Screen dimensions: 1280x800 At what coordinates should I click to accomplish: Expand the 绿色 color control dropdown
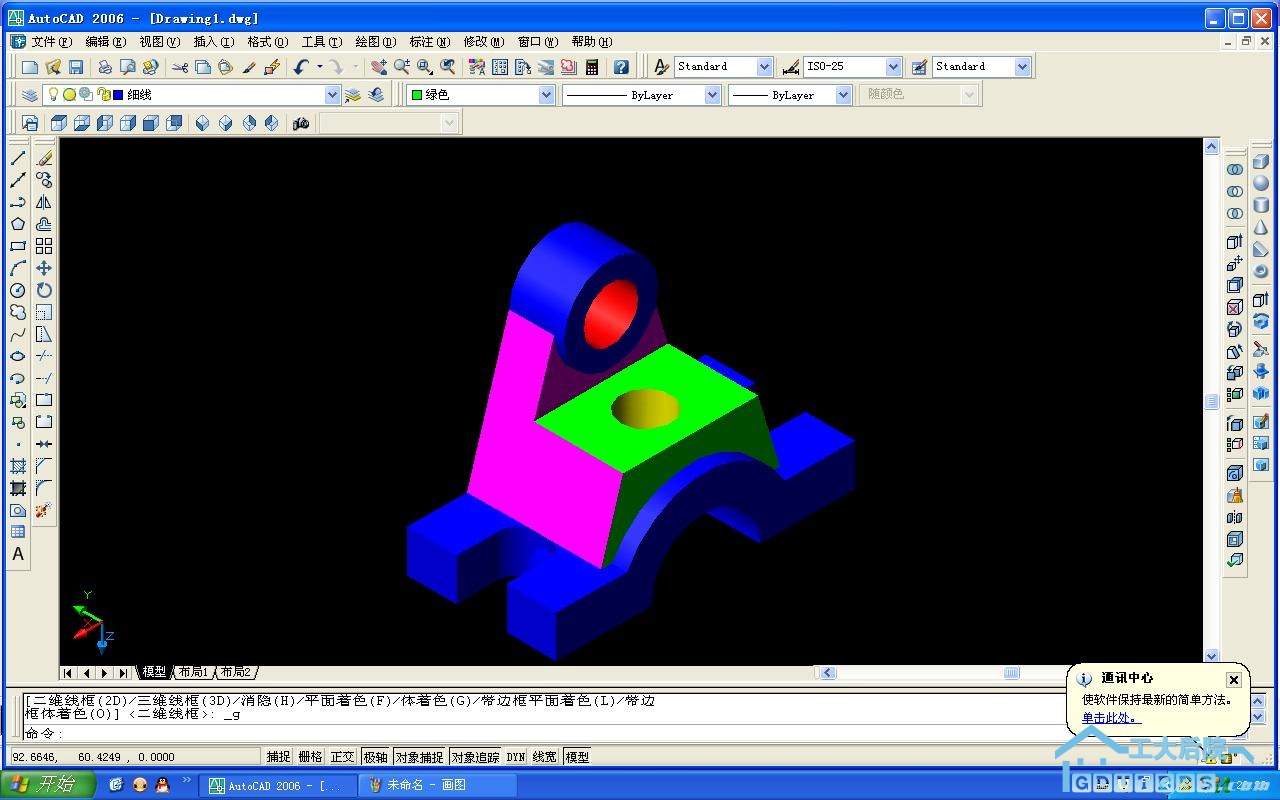[x=546, y=95]
